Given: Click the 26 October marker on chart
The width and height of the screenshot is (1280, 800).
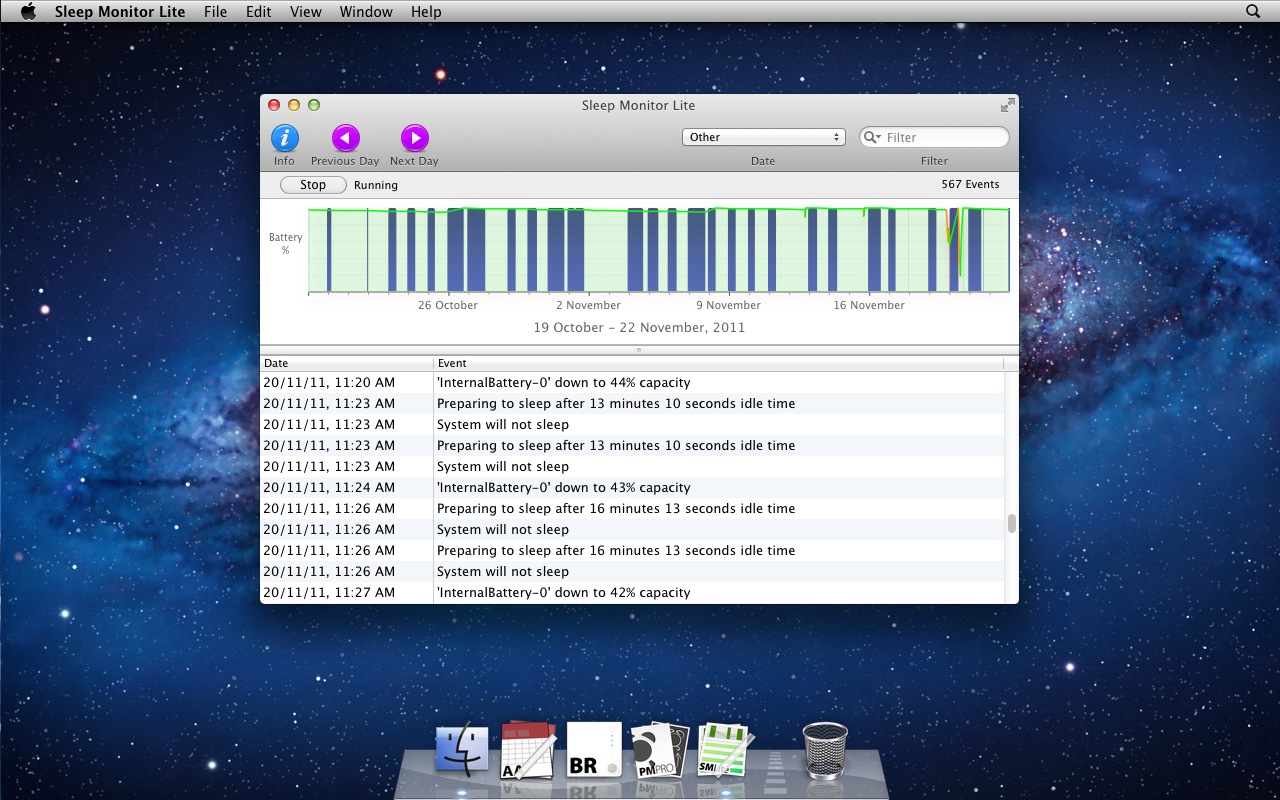Looking at the screenshot, I should 448,305.
